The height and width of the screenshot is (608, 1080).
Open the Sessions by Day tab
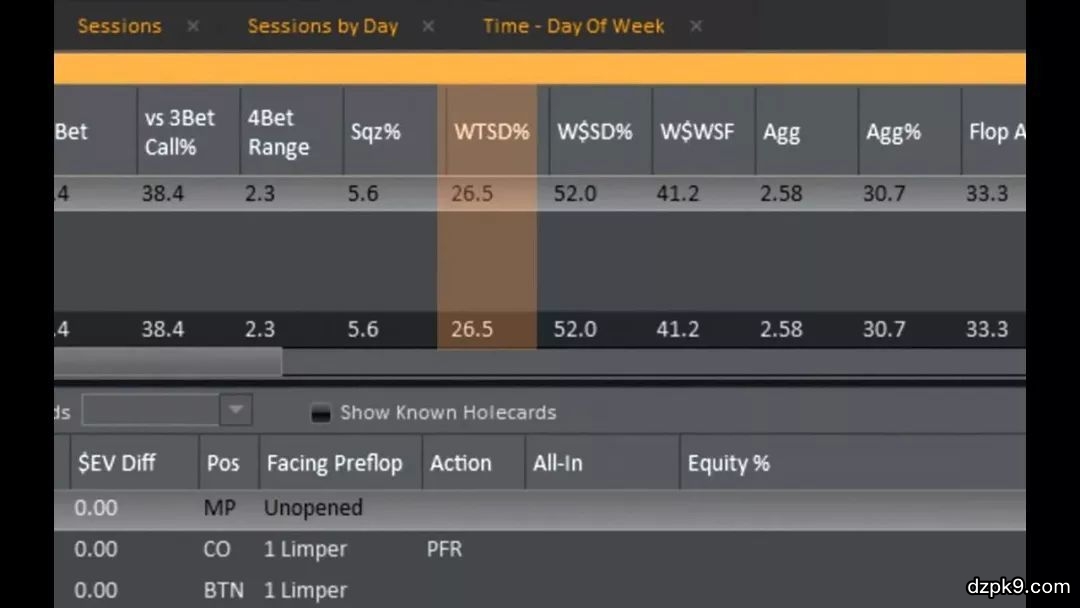coord(322,26)
